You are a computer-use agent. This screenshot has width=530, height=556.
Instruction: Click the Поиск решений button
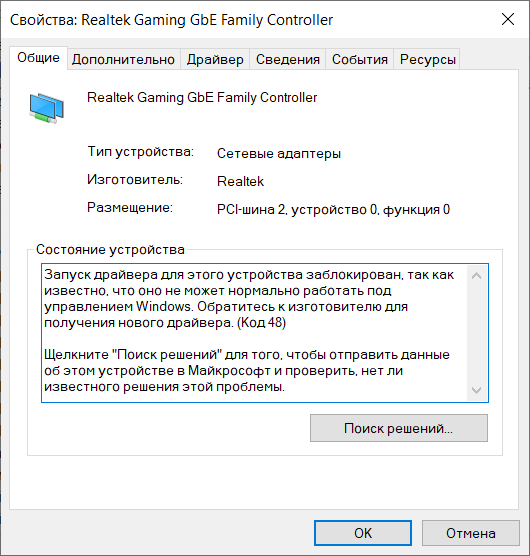tap(399, 428)
